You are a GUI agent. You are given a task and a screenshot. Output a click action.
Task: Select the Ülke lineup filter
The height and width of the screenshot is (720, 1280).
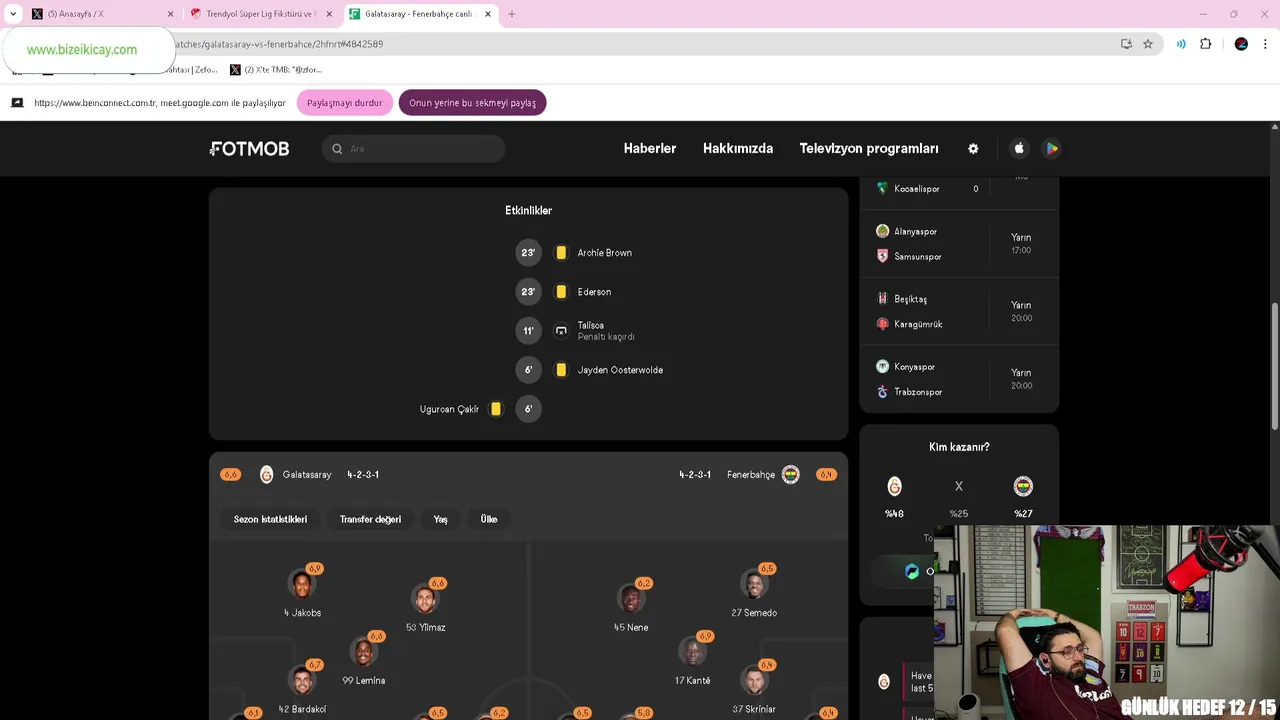[489, 519]
